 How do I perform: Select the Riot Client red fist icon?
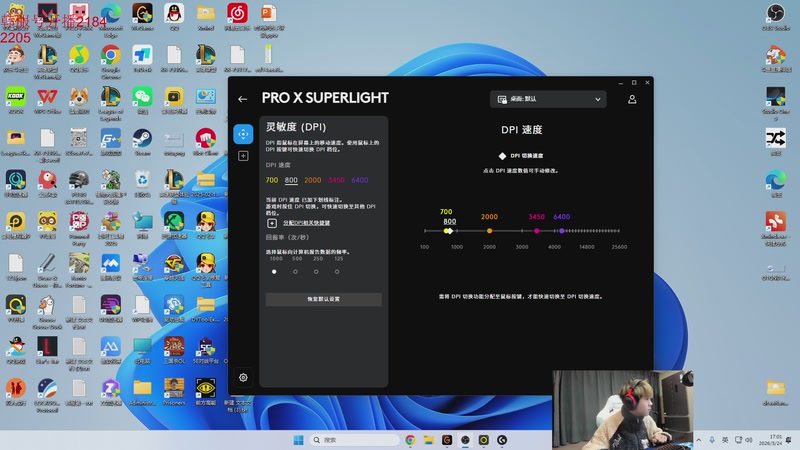point(206,142)
